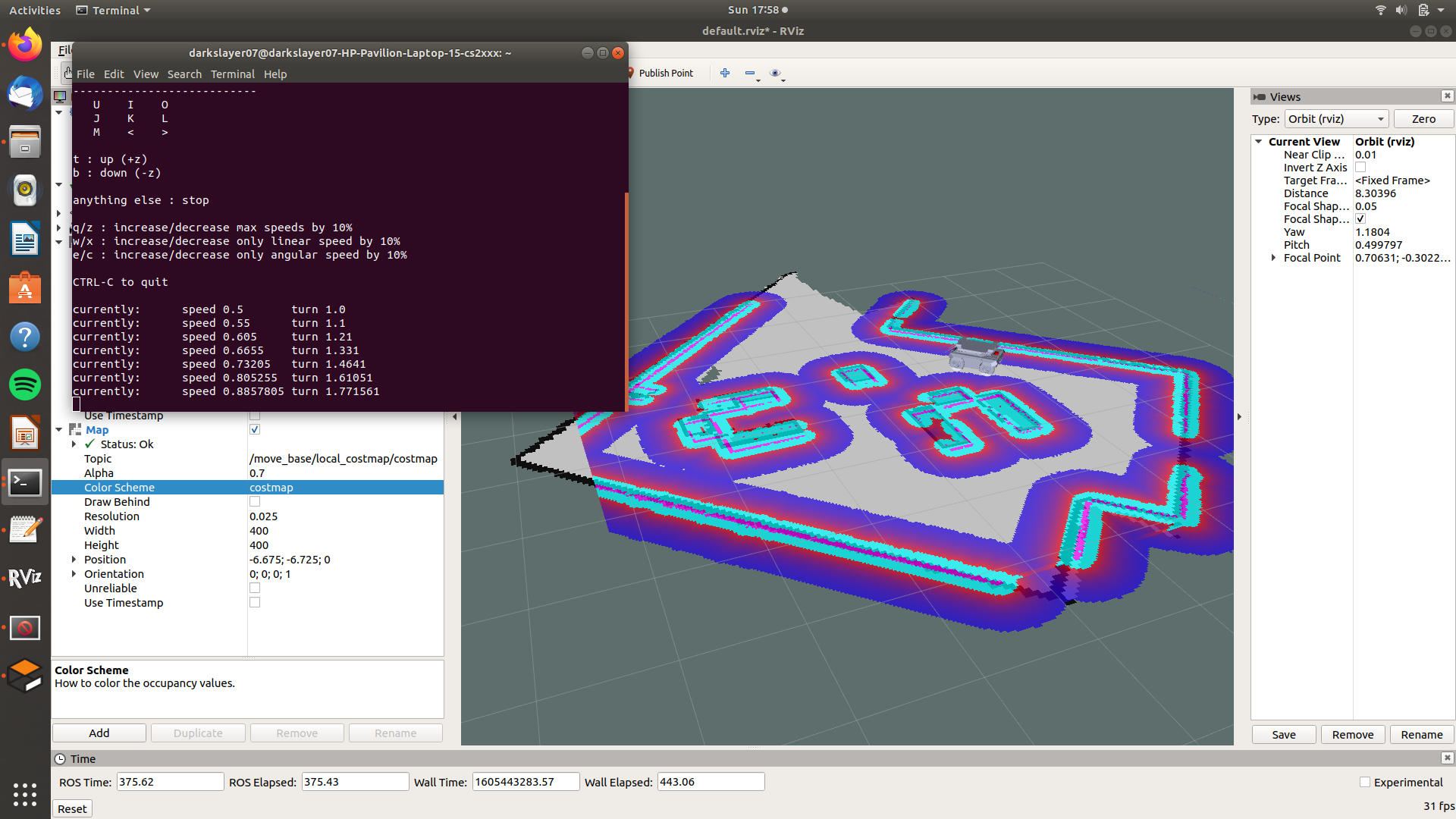The width and height of the screenshot is (1456, 819).
Task: Open the Terminal menu
Action: (232, 74)
